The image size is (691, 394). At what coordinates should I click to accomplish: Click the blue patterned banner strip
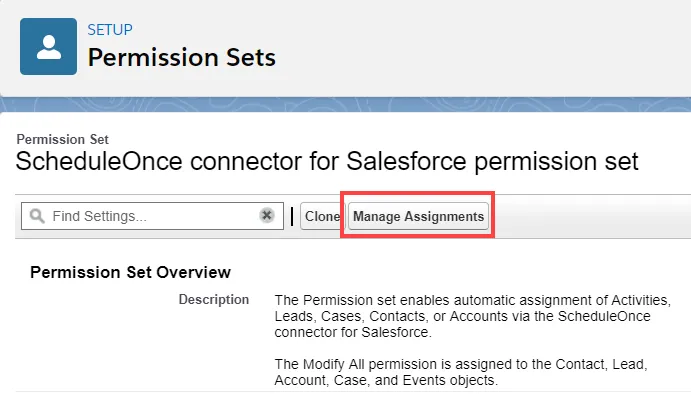[346, 104]
